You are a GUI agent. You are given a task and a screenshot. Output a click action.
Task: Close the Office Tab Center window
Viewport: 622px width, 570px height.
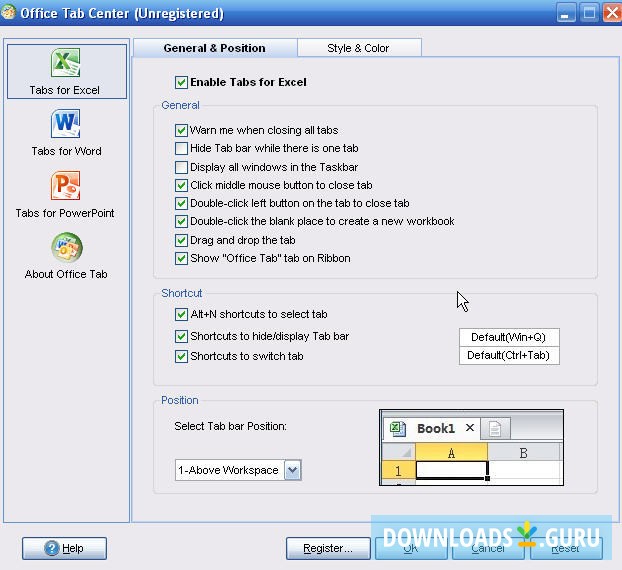(x=612, y=13)
